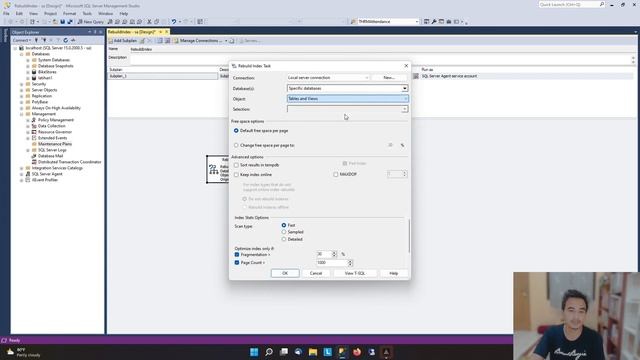Image resolution: width=640 pixels, height=360 pixels.
Task: Enable Keep index online checkbox
Action: pyautogui.click(x=236, y=175)
